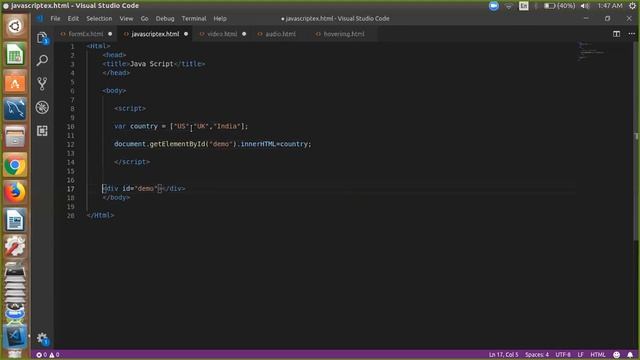Open the Debug view in activity bar

click(42, 107)
